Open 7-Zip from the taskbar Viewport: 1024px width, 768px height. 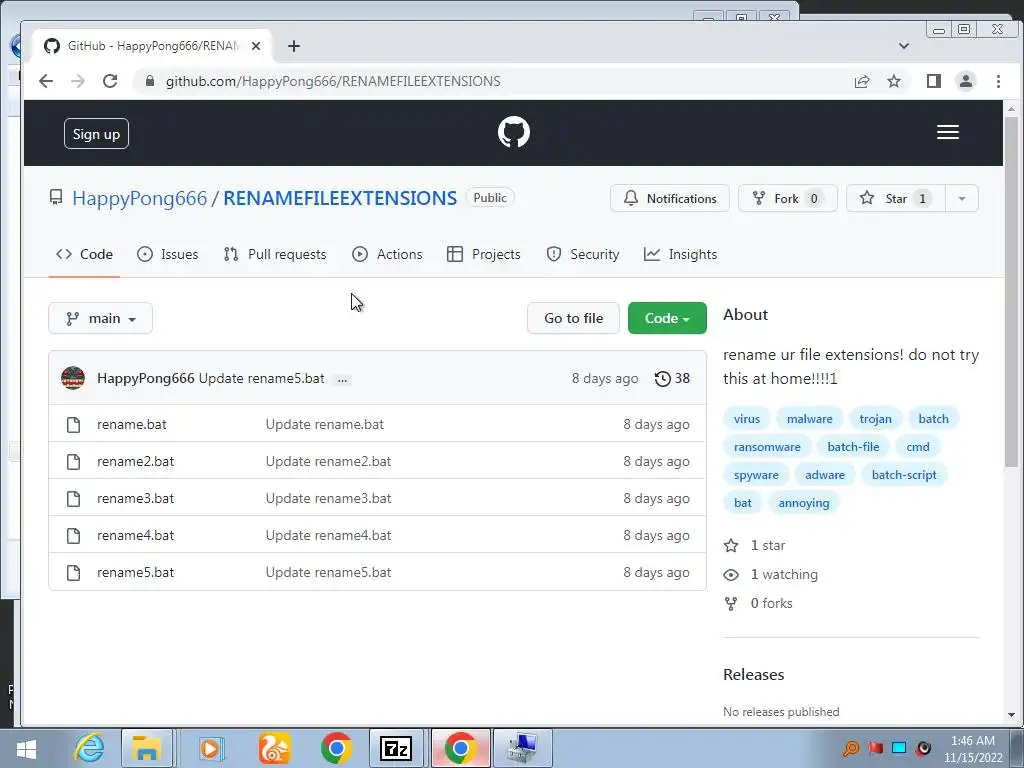pos(396,748)
